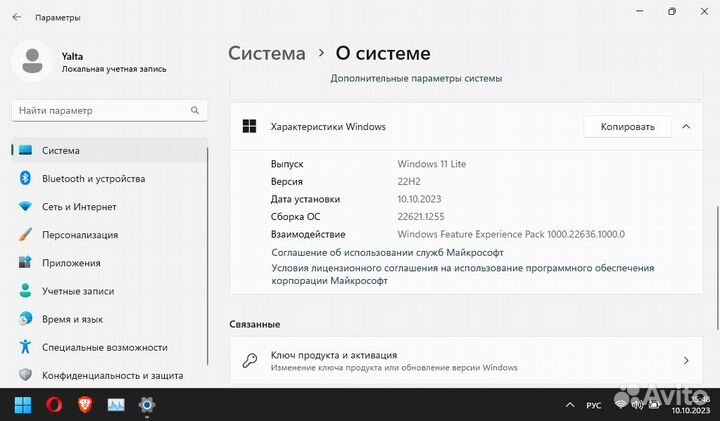The width and height of the screenshot is (720, 421).
Task: Click Система in the breadcrumb
Action: click(266, 53)
